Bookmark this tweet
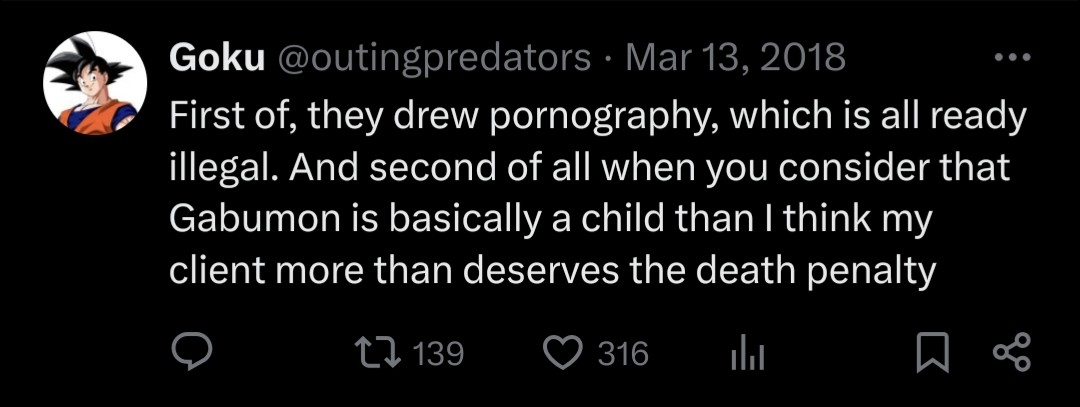The image size is (1080, 407). pyautogui.click(x=930, y=353)
